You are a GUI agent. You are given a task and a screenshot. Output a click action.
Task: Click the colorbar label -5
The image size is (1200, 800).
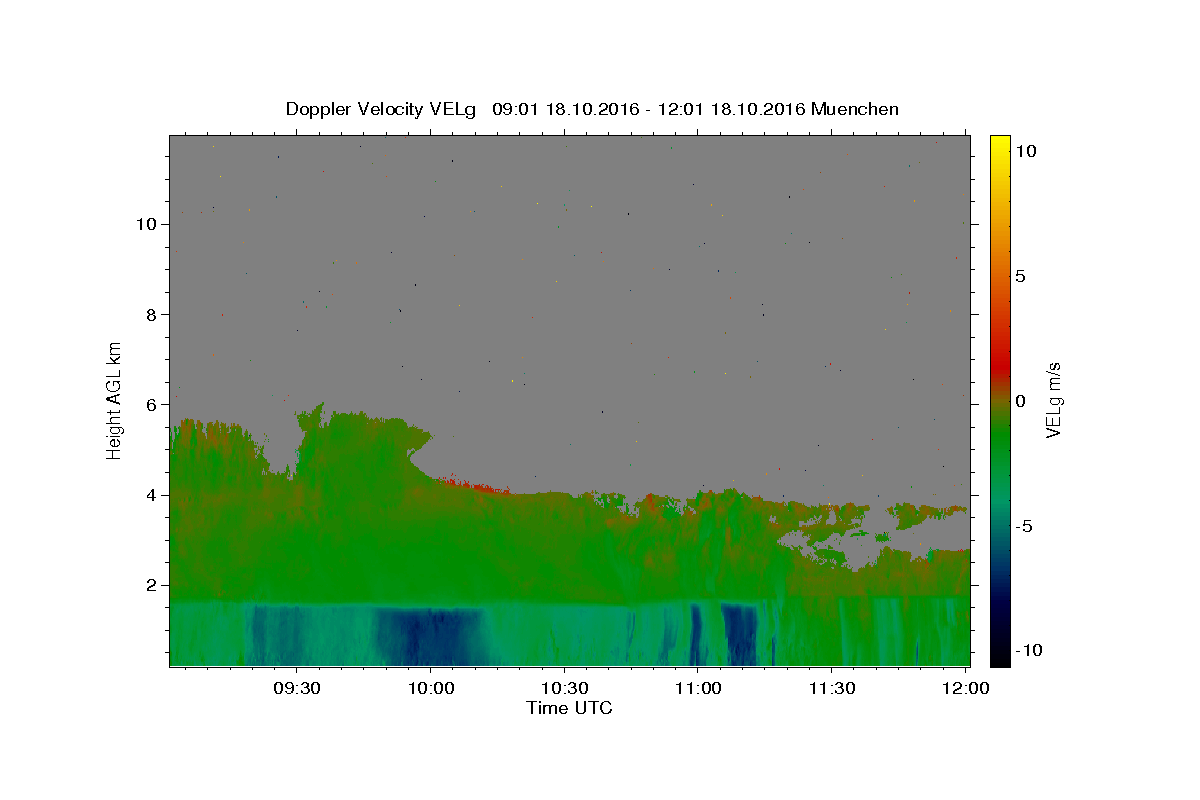(1023, 526)
